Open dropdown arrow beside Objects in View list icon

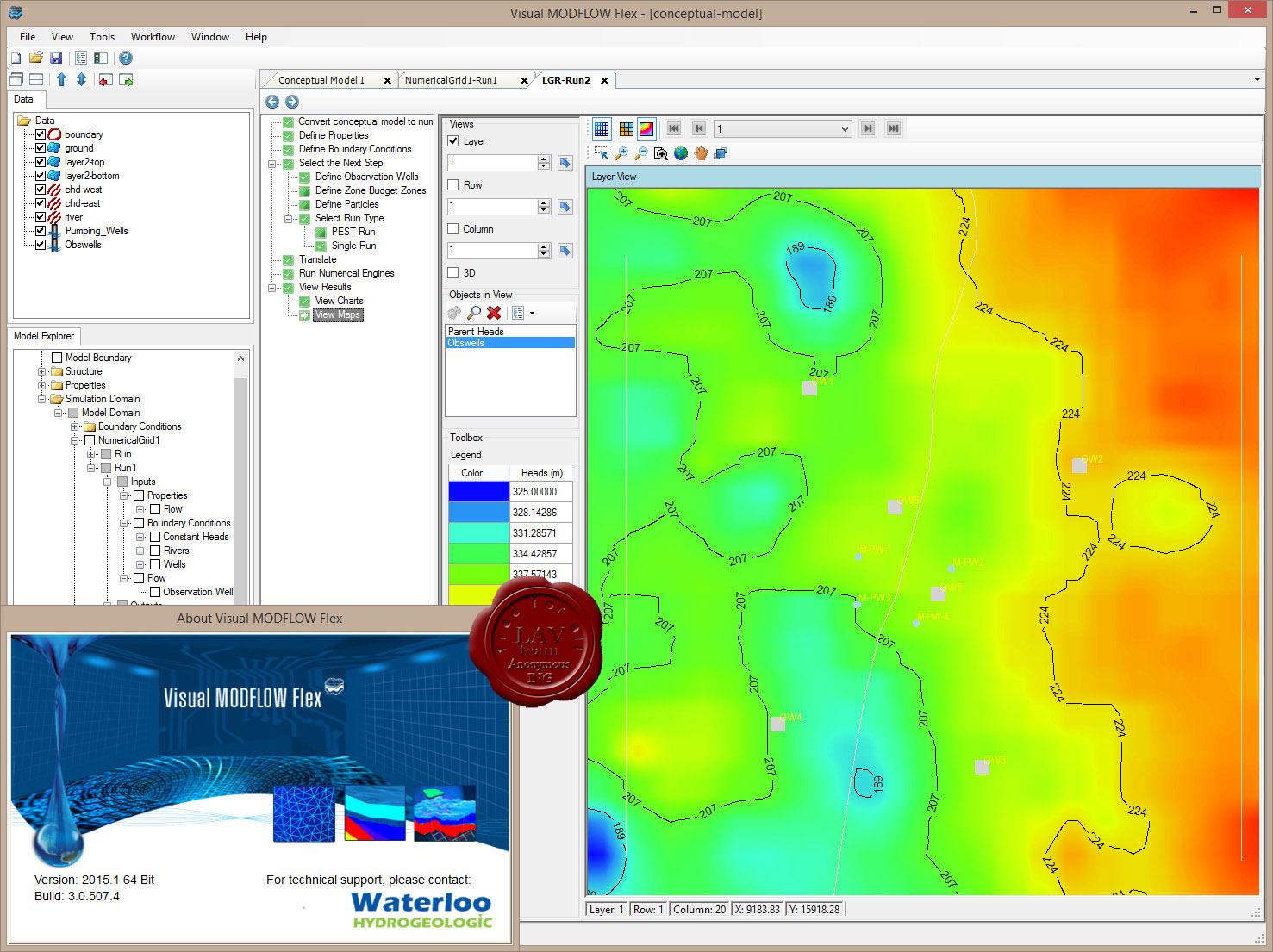532,314
